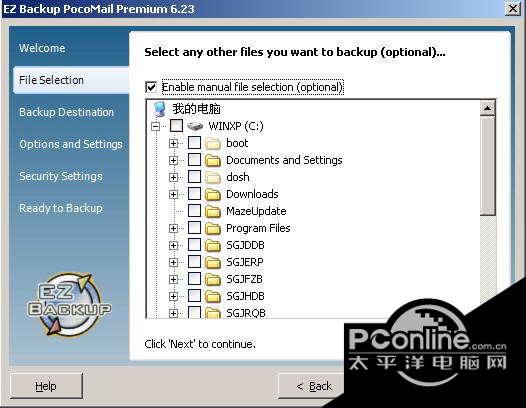This screenshot has width=526, height=408.
Task: Select the SGJFZB folder label
Action: (x=244, y=279)
